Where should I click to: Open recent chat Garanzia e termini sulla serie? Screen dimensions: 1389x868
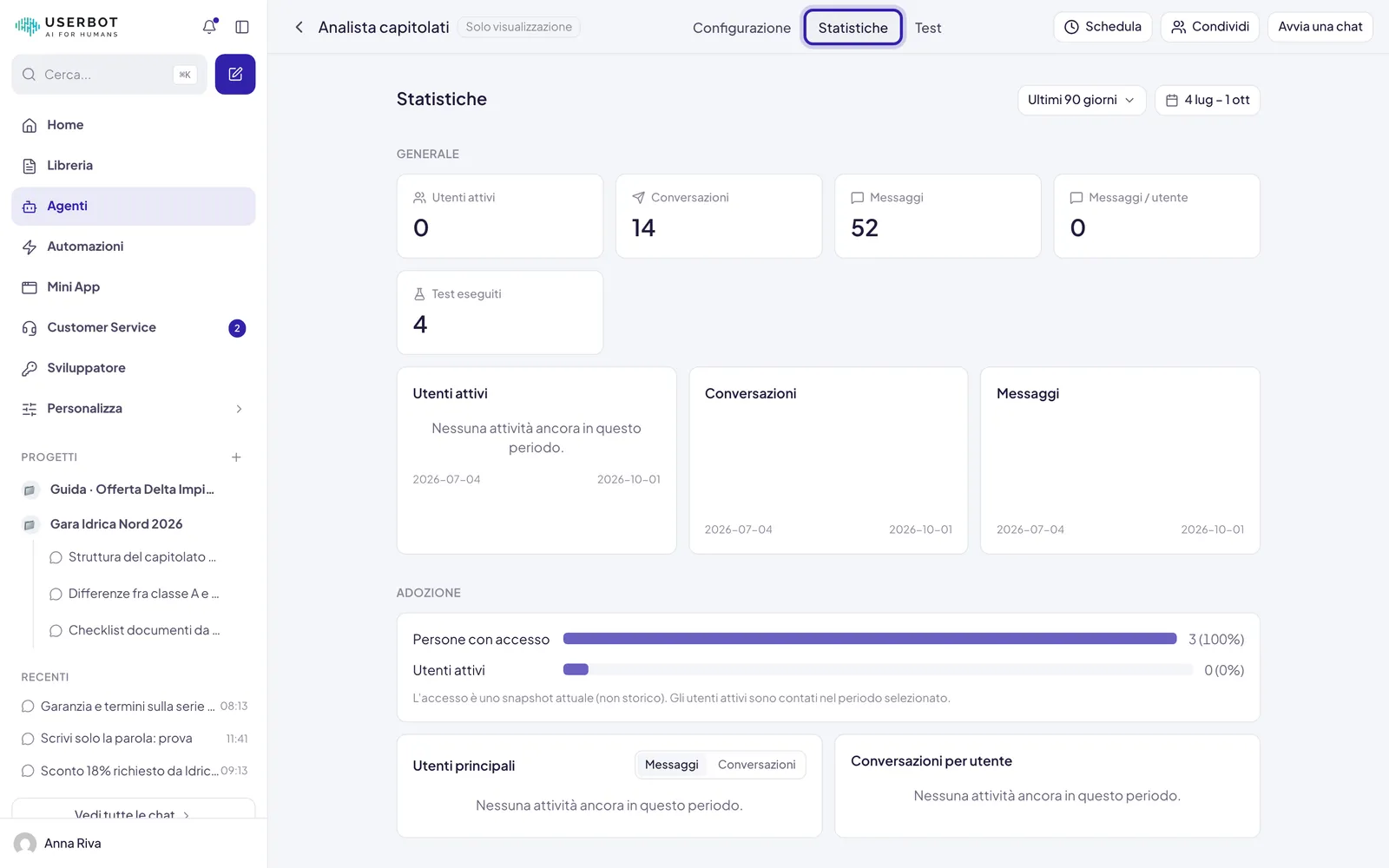coord(134,707)
